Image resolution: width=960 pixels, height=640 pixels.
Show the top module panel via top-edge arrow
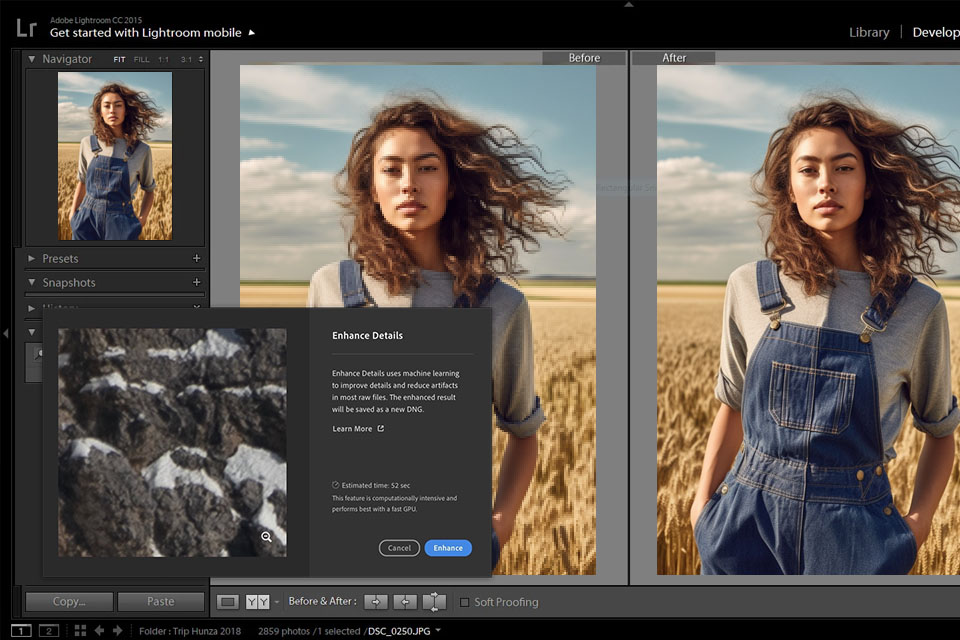tap(629, 4)
